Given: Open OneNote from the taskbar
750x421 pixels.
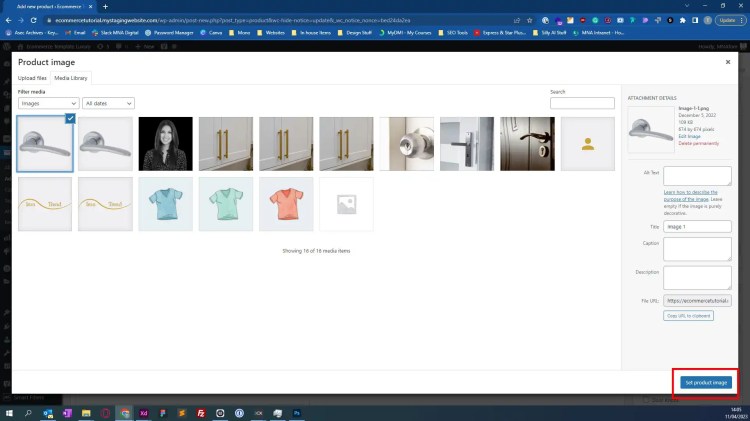Looking at the screenshot, I should point(67,413).
